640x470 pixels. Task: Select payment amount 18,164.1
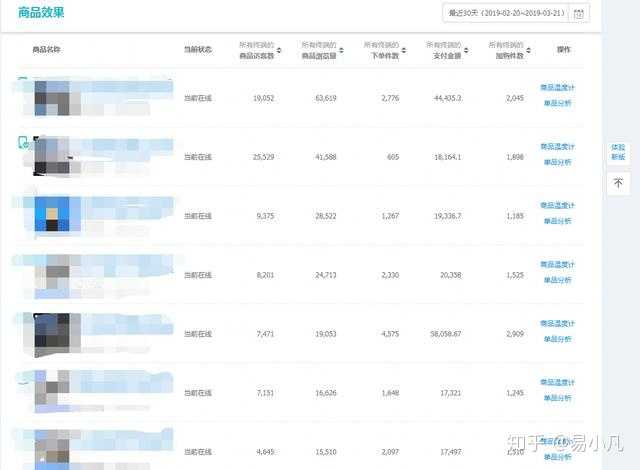pyautogui.click(x=448, y=157)
